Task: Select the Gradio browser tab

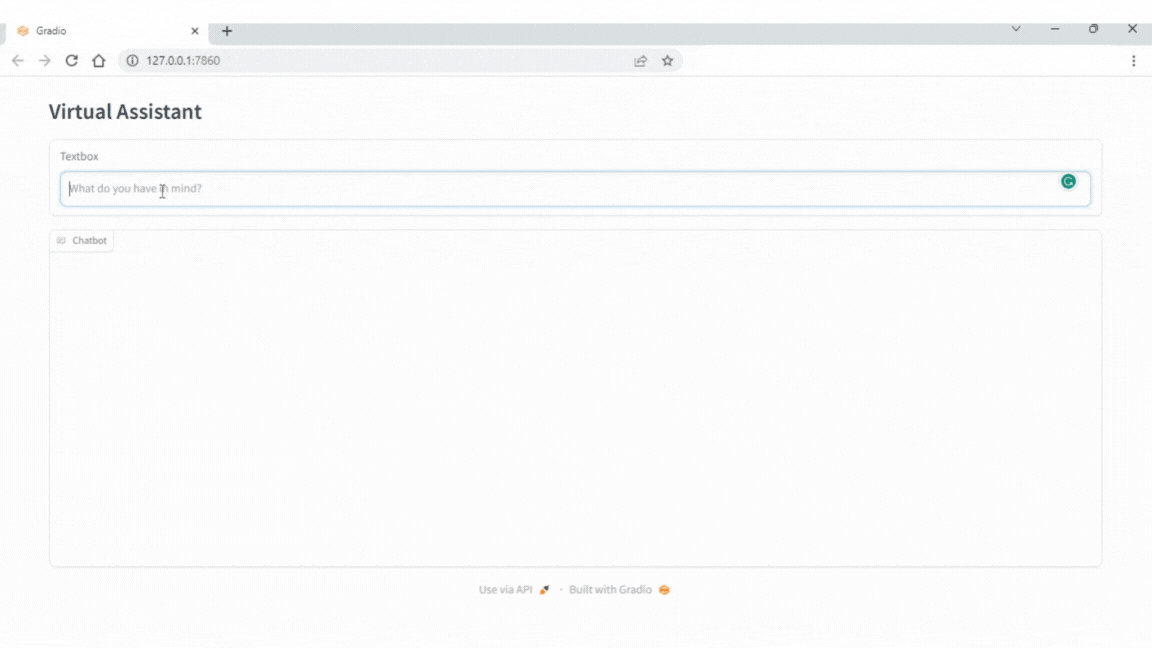Action: pos(107,31)
